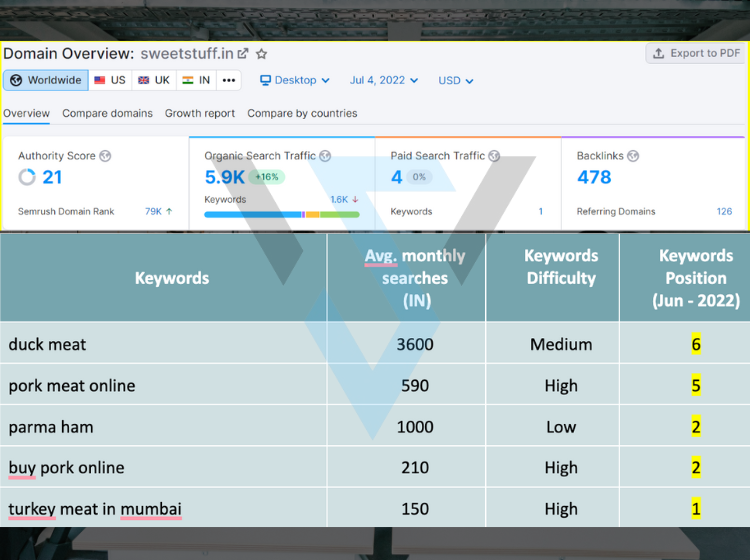Switch to Compare domains tab

coord(107,113)
